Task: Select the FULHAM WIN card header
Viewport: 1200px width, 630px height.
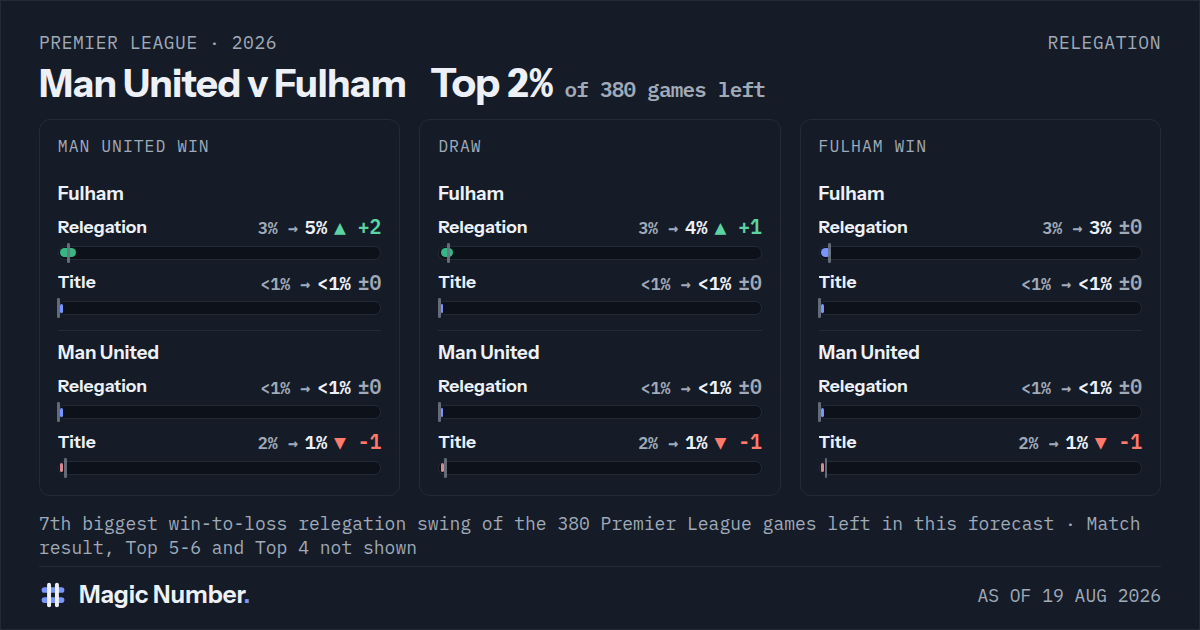Action: click(872, 147)
